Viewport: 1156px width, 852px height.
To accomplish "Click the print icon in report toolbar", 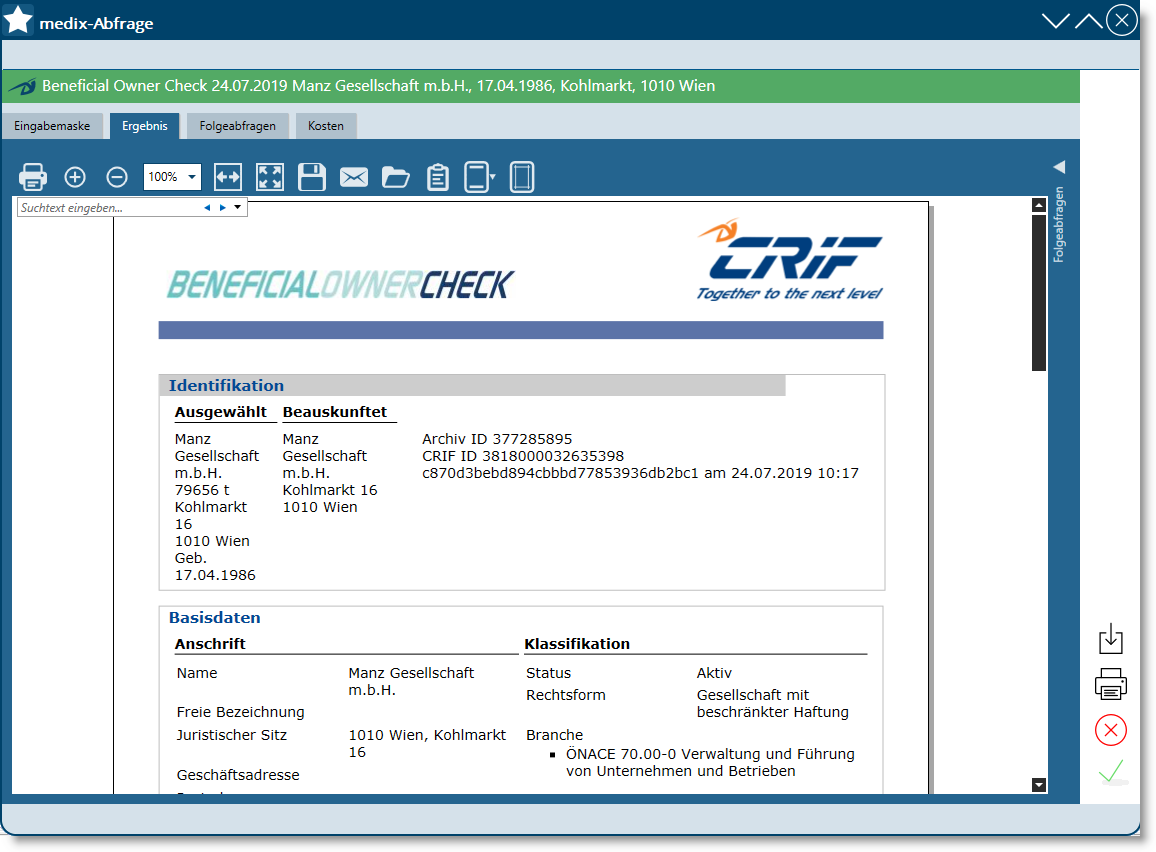I will coord(33,177).
